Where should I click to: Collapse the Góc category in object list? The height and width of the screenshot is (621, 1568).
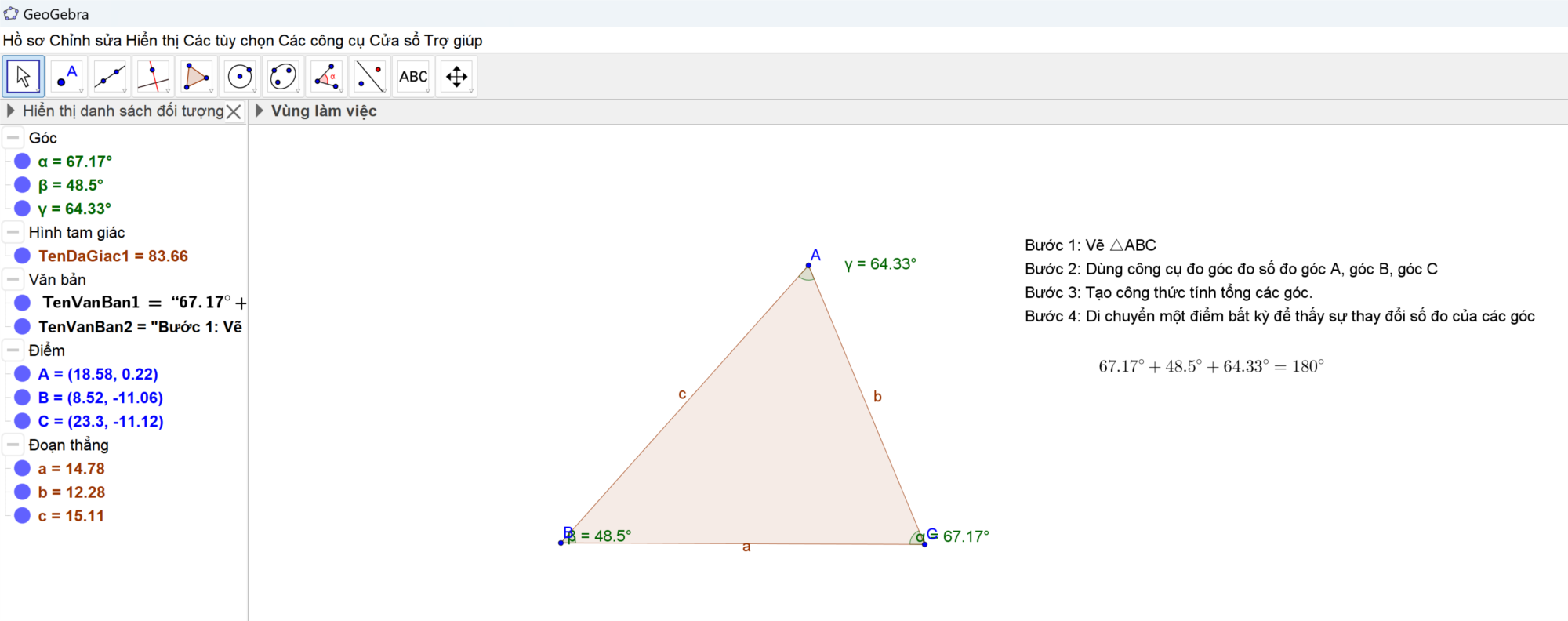point(13,138)
